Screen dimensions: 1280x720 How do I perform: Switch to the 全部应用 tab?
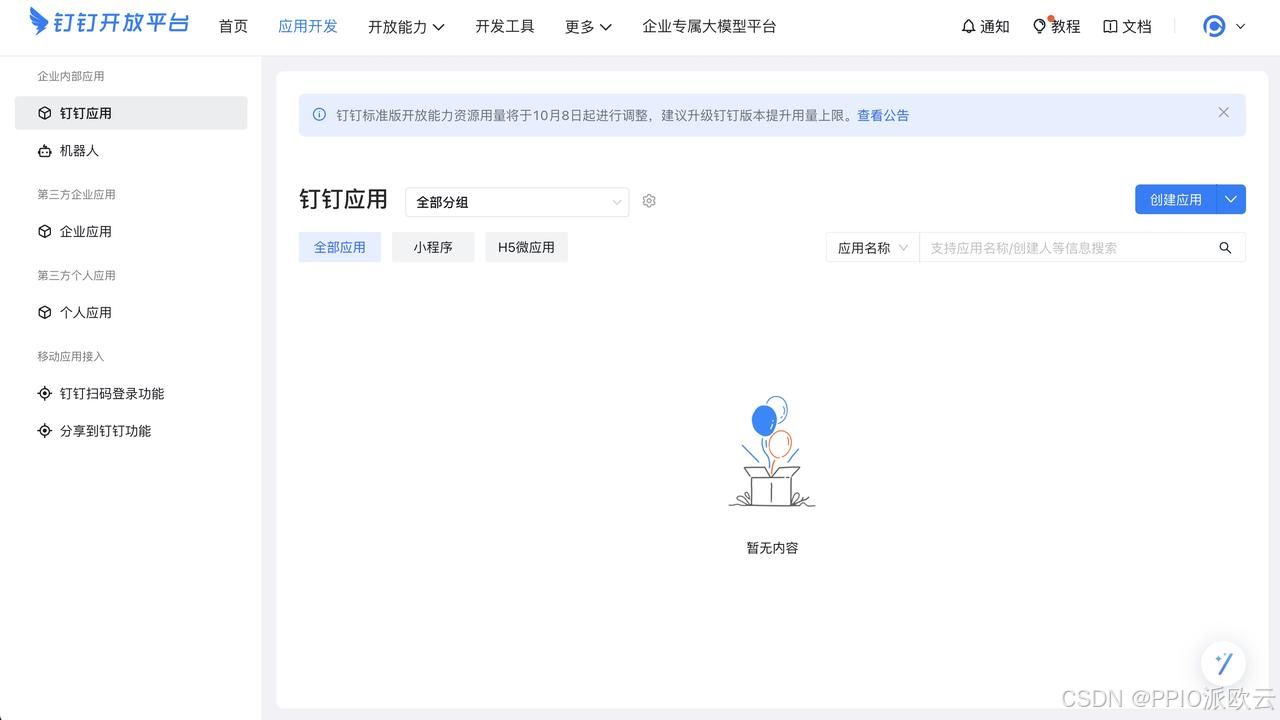tap(340, 247)
